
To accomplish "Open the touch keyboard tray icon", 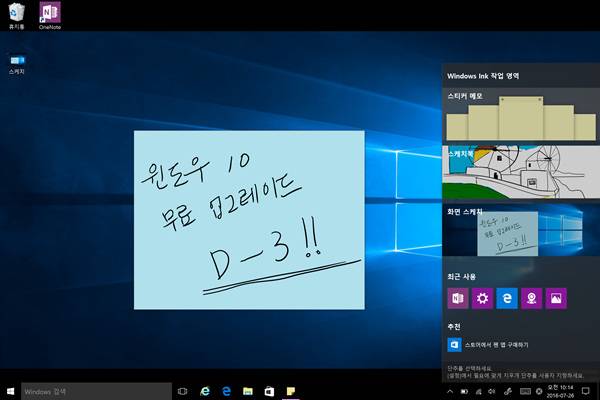I will coord(525,392).
